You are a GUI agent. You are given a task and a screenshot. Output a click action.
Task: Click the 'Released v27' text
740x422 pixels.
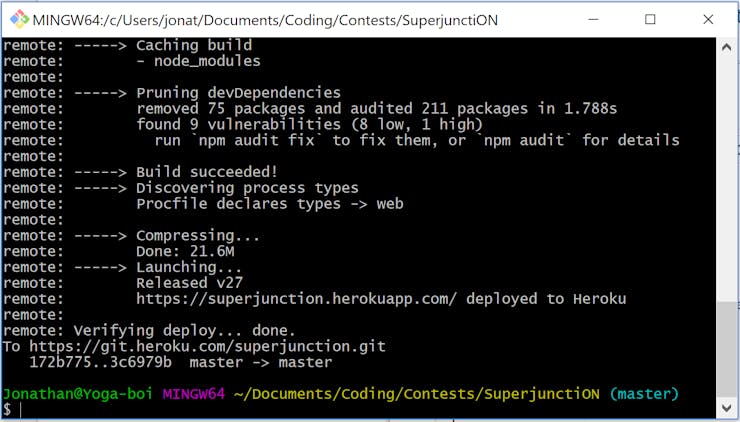pyautogui.click(x=190, y=283)
